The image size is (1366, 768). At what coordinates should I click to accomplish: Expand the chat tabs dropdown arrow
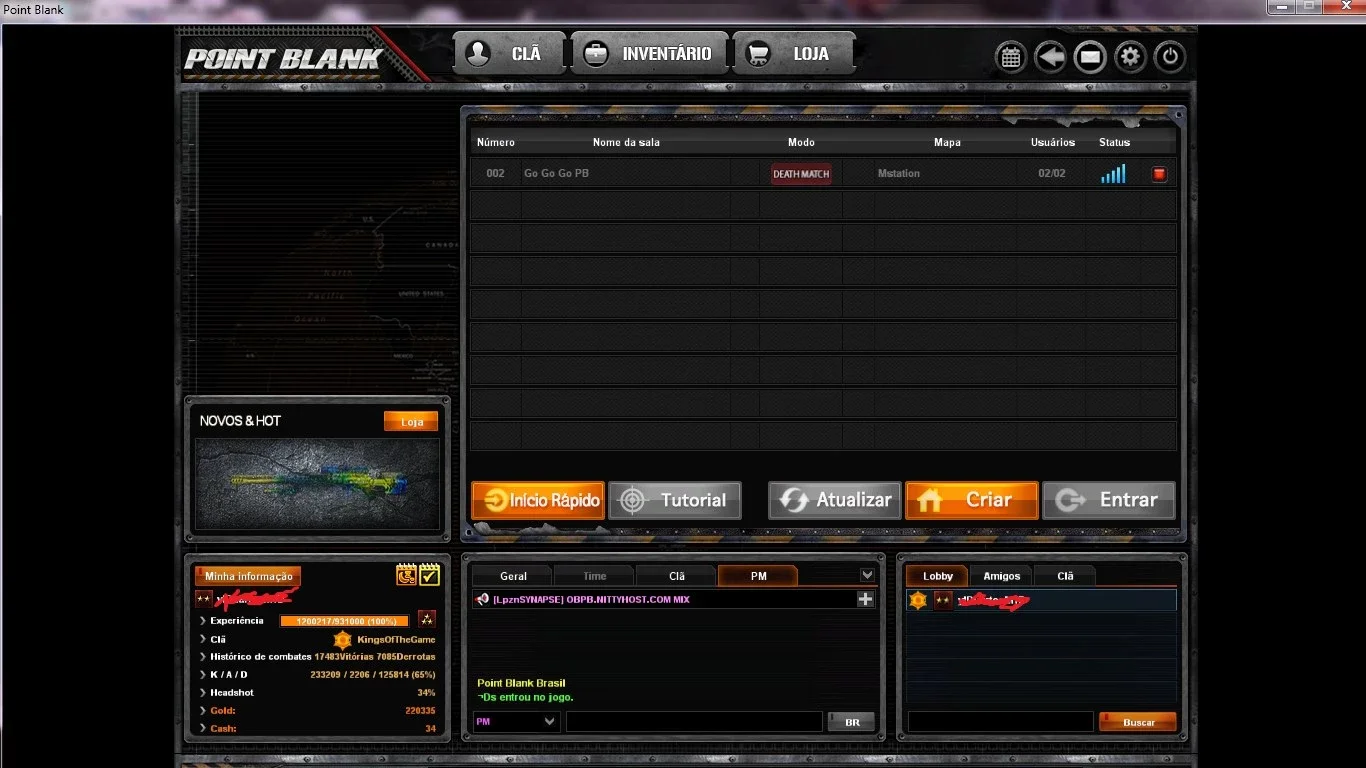click(867, 575)
